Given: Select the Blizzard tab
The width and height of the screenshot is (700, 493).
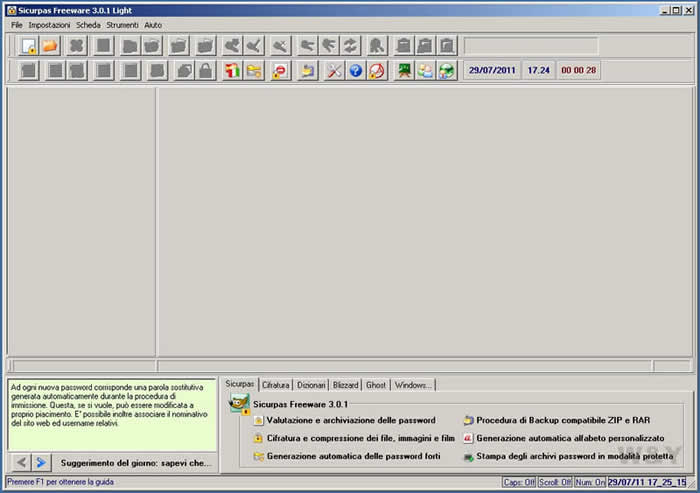Looking at the screenshot, I should click(x=345, y=385).
